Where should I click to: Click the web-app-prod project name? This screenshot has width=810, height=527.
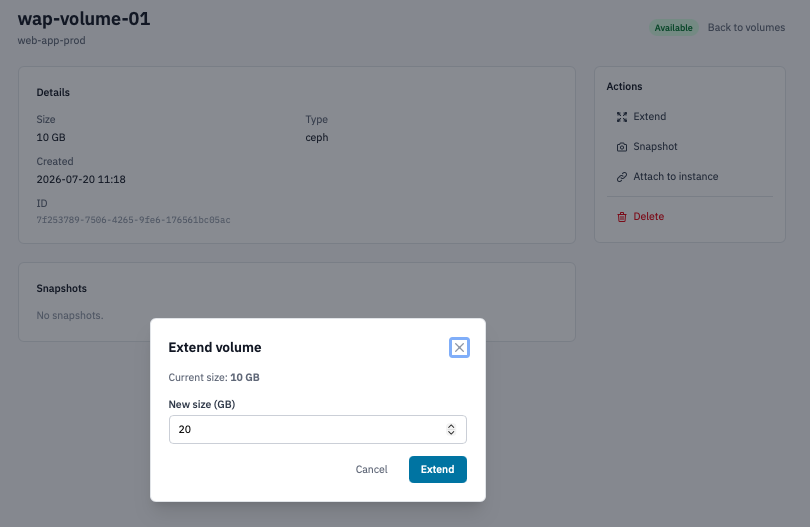point(52,40)
